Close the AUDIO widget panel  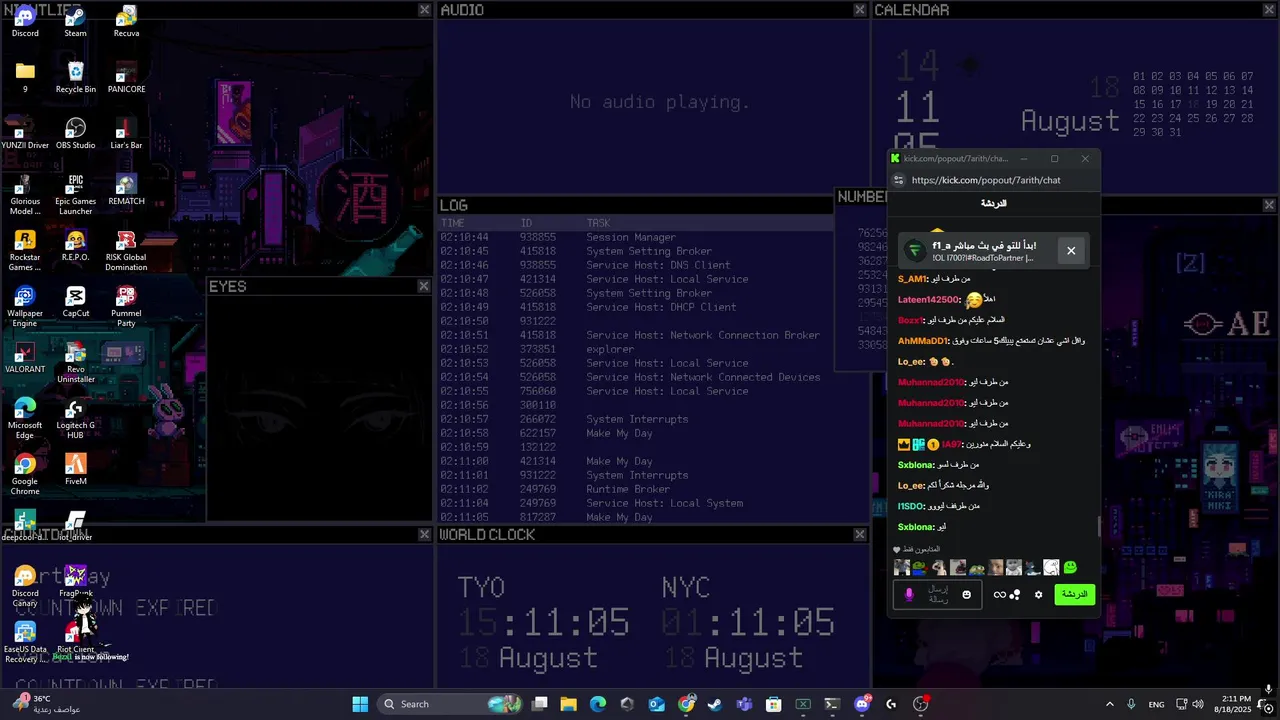pos(860,10)
